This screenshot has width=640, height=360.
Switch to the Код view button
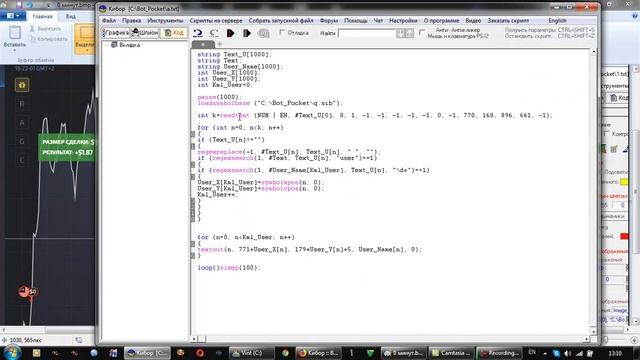click(x=174, y=33)
